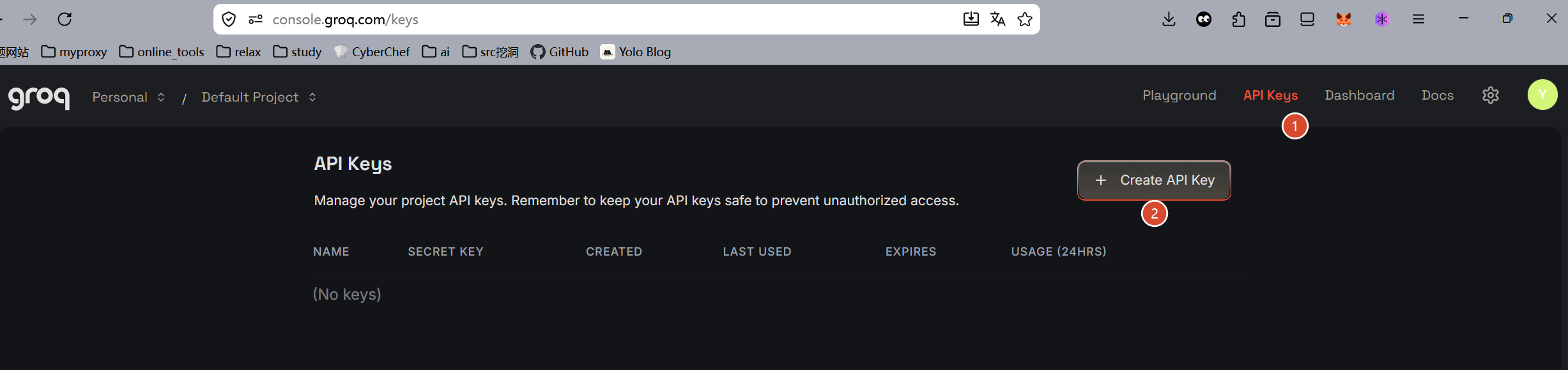Image resolution: width=1568 pixels, height=370 pixels.
Task: Click the SECRET KEY column header
Action: coord(445,252)
